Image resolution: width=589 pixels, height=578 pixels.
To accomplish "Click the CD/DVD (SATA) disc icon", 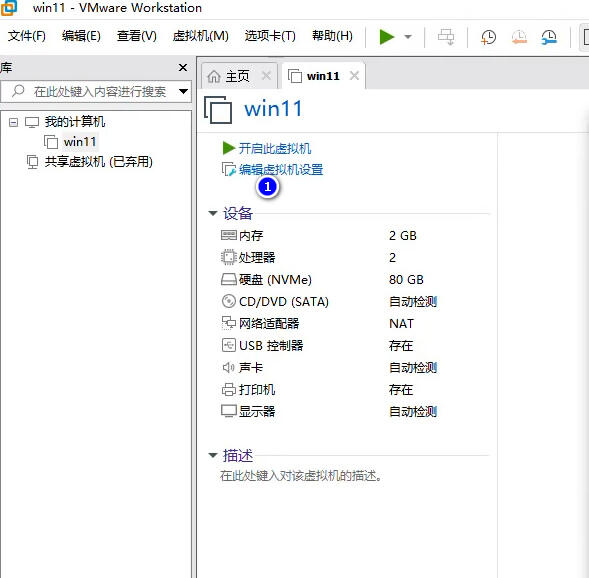I will 228,301.
